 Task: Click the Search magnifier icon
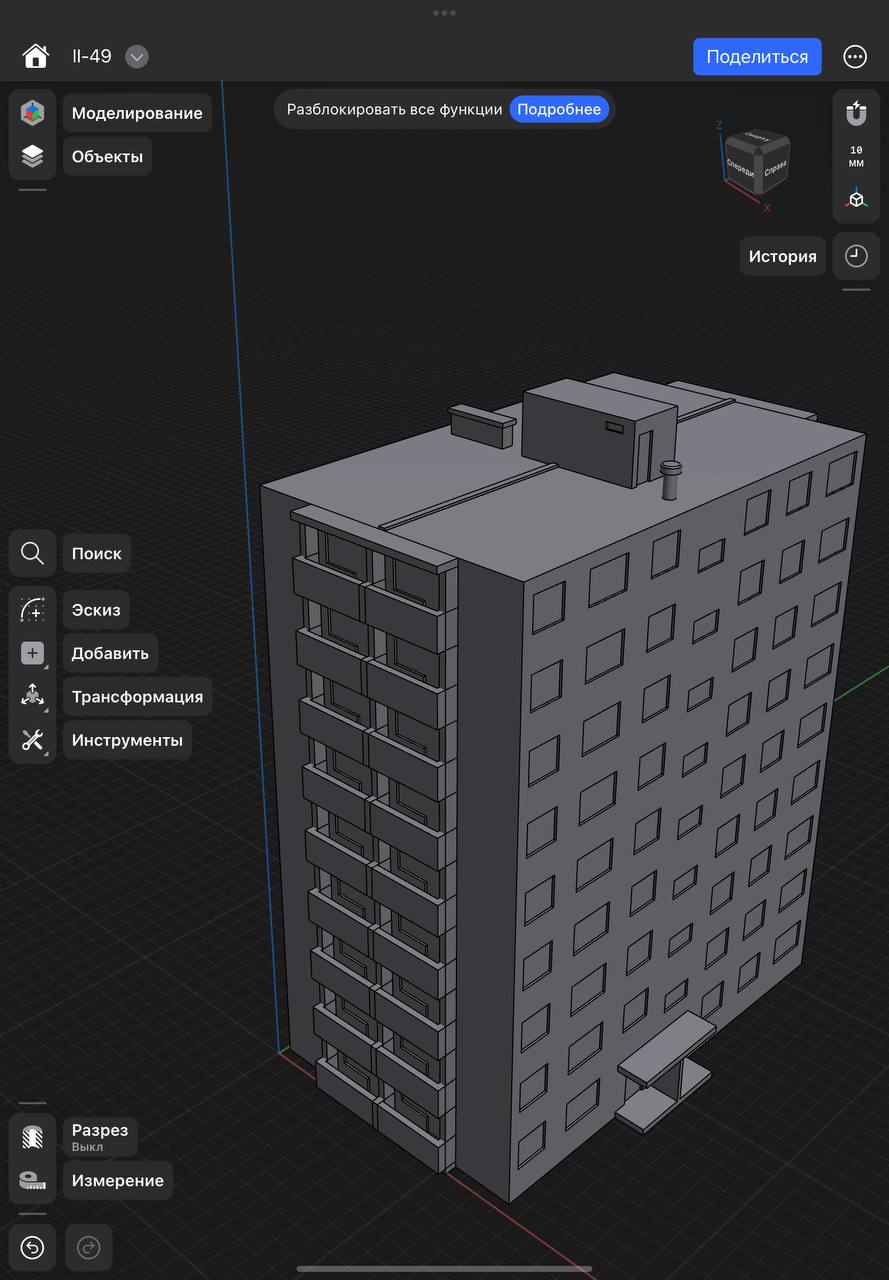pyautogui.click(x=32, y=553)
